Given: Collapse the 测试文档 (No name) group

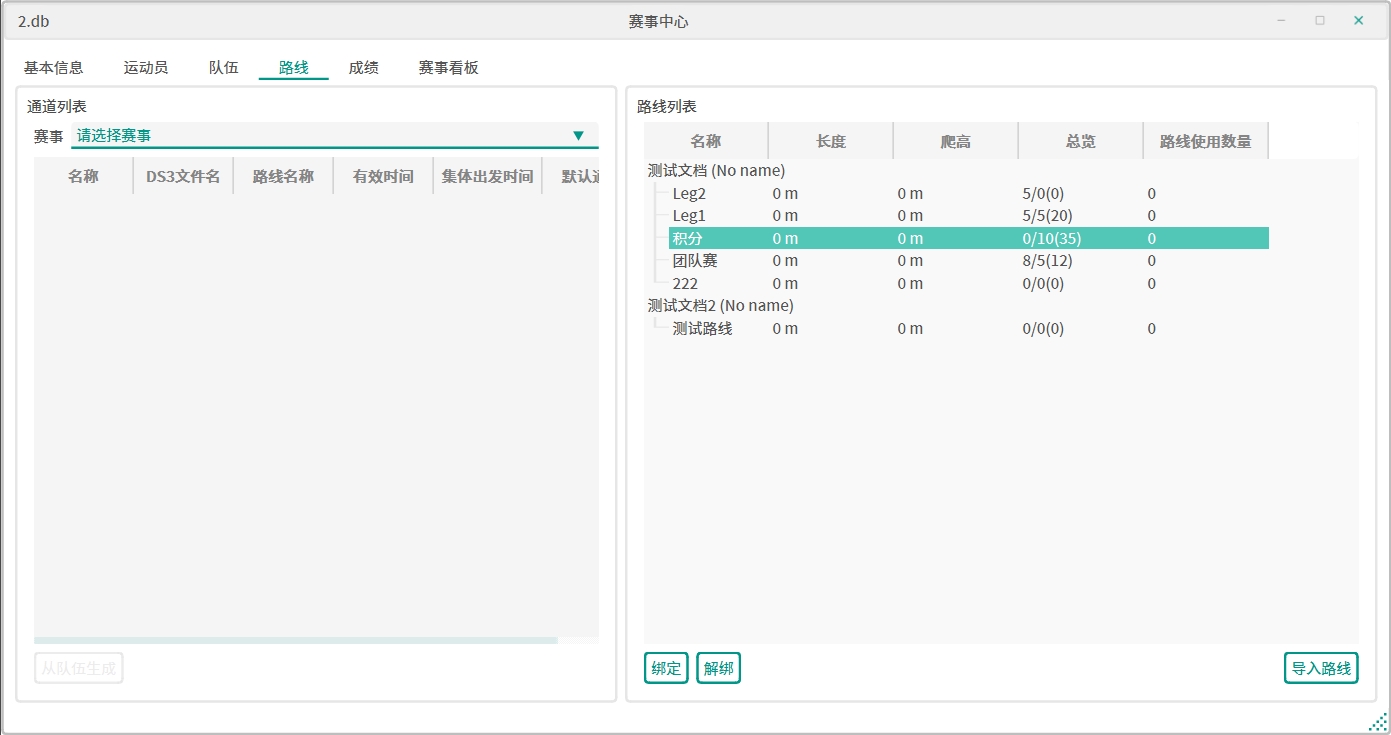Looking at the screenshot, I should tap(716, 171).
